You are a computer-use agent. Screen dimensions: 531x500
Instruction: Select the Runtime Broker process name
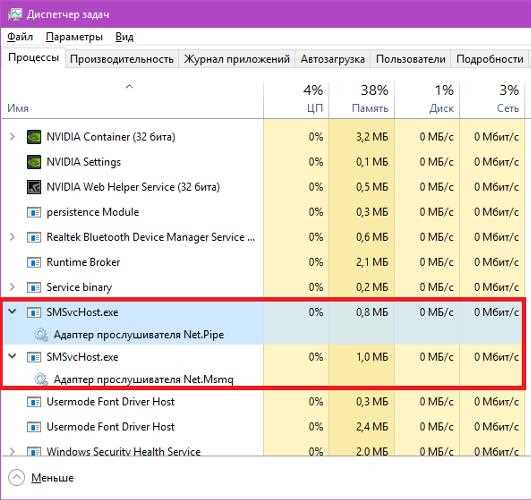pos(83,262)
